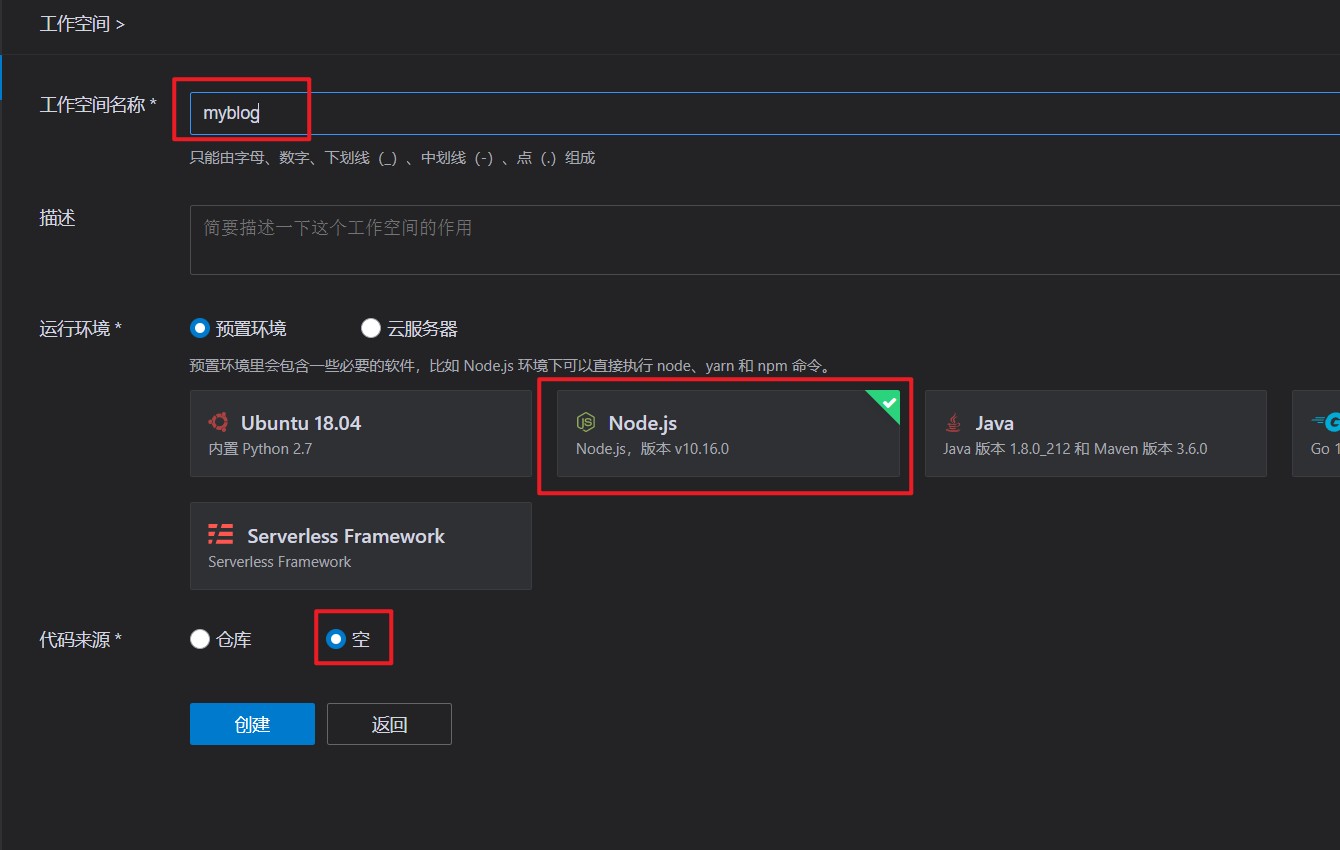Focus the workspace name field containing myblog
This screenshot has width=1340, height=850.
(x=765, y=113)
